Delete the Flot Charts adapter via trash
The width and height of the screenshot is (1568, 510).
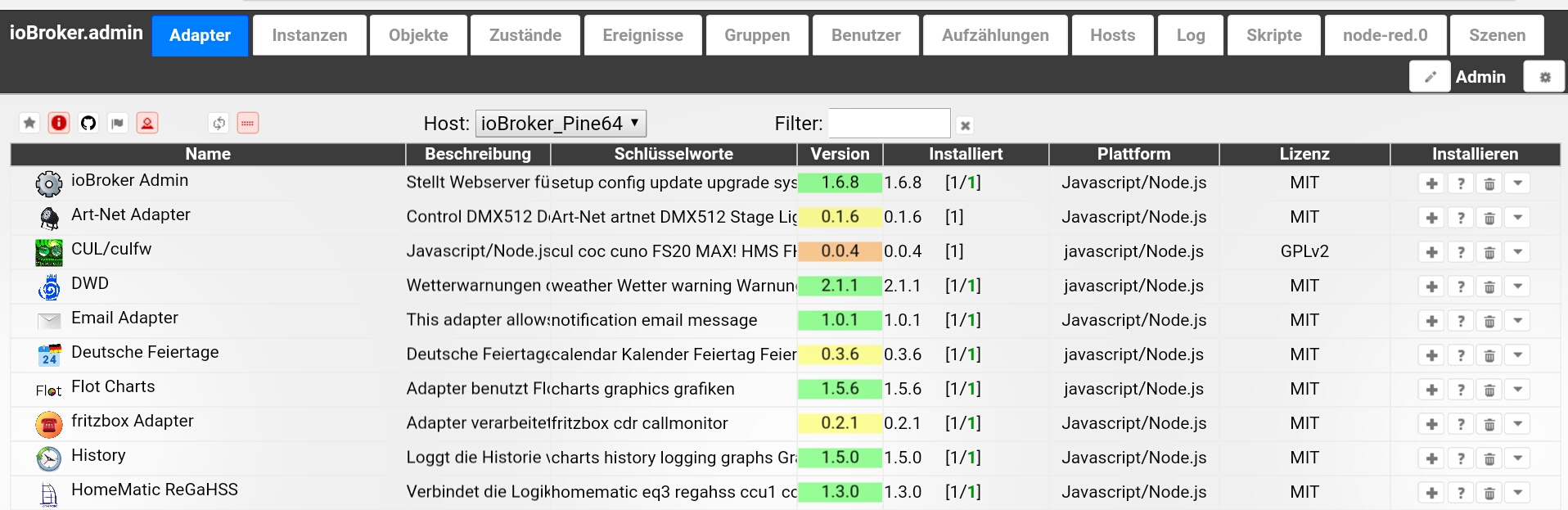pos(1489,390)
